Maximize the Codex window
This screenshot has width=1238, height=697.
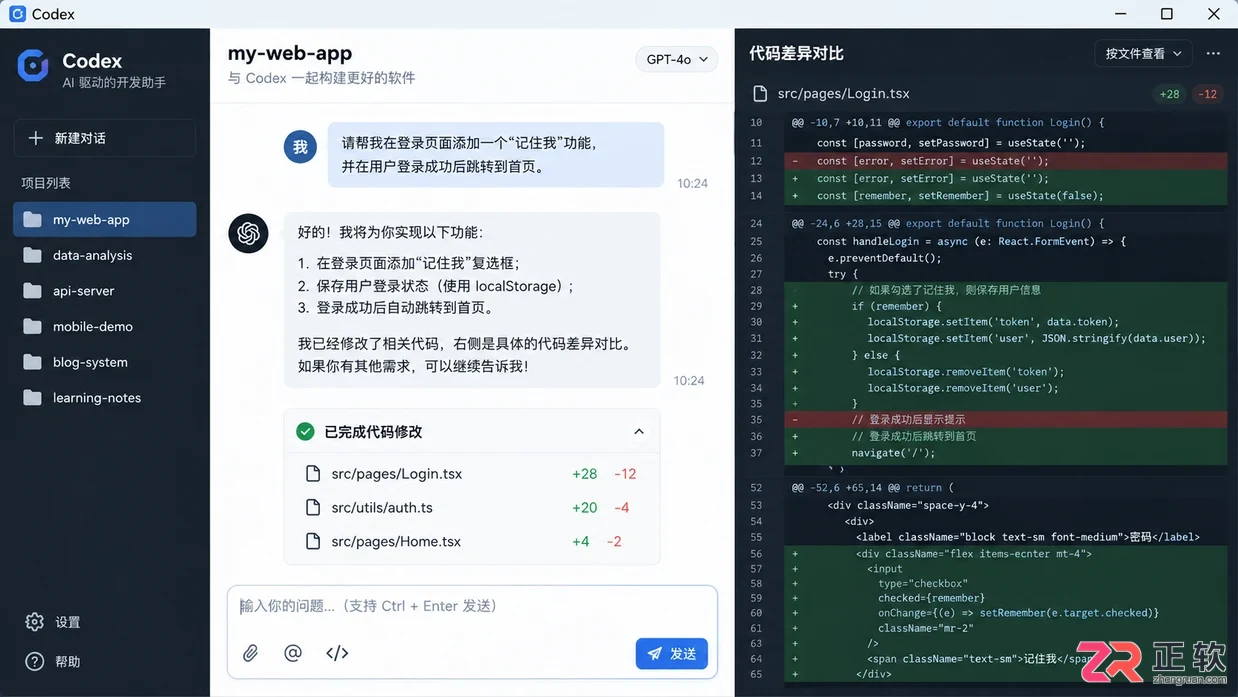pyautogui.click(x=1167, y=14)
